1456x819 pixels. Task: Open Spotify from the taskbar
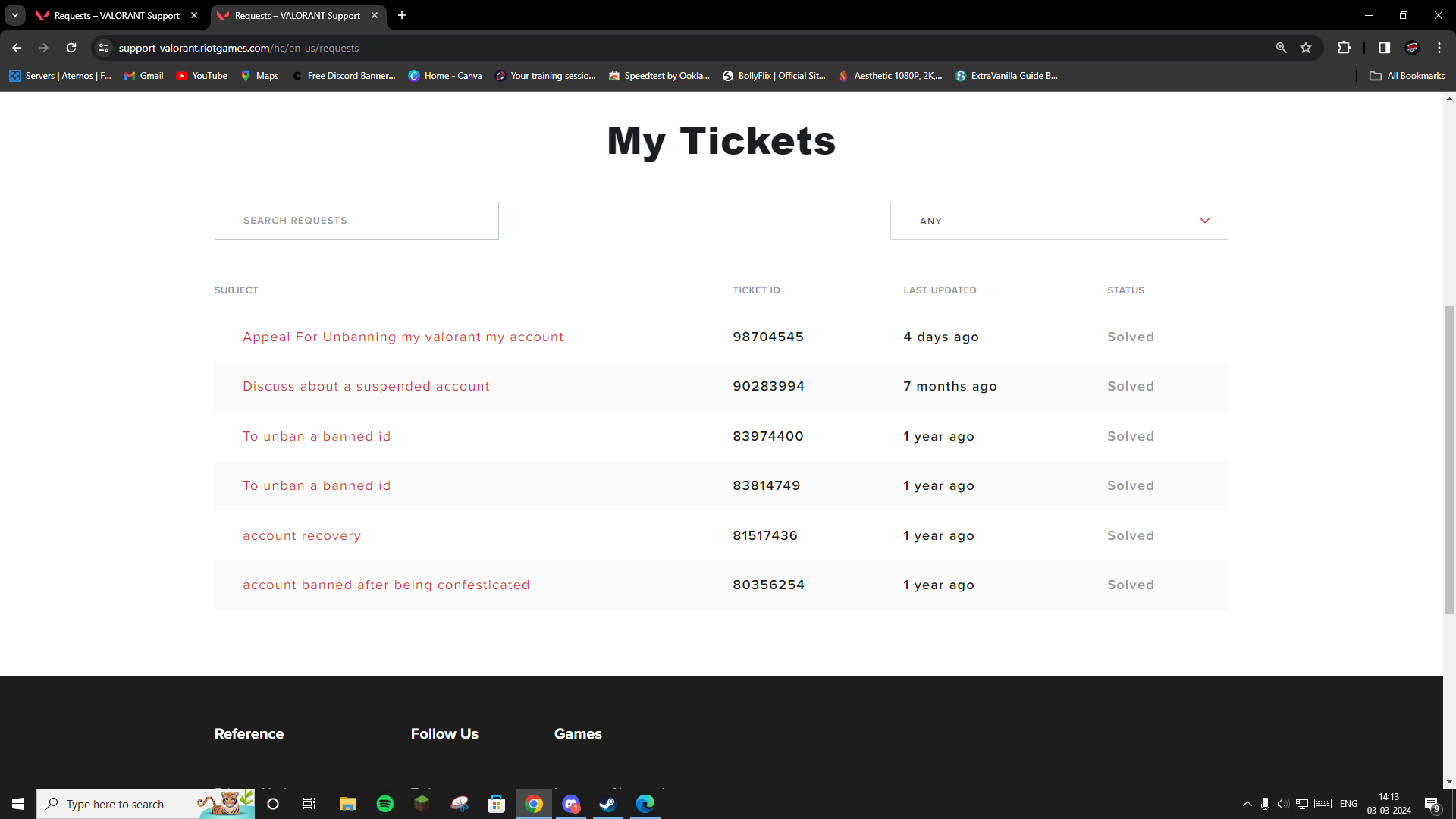click(x=385, y=804)
